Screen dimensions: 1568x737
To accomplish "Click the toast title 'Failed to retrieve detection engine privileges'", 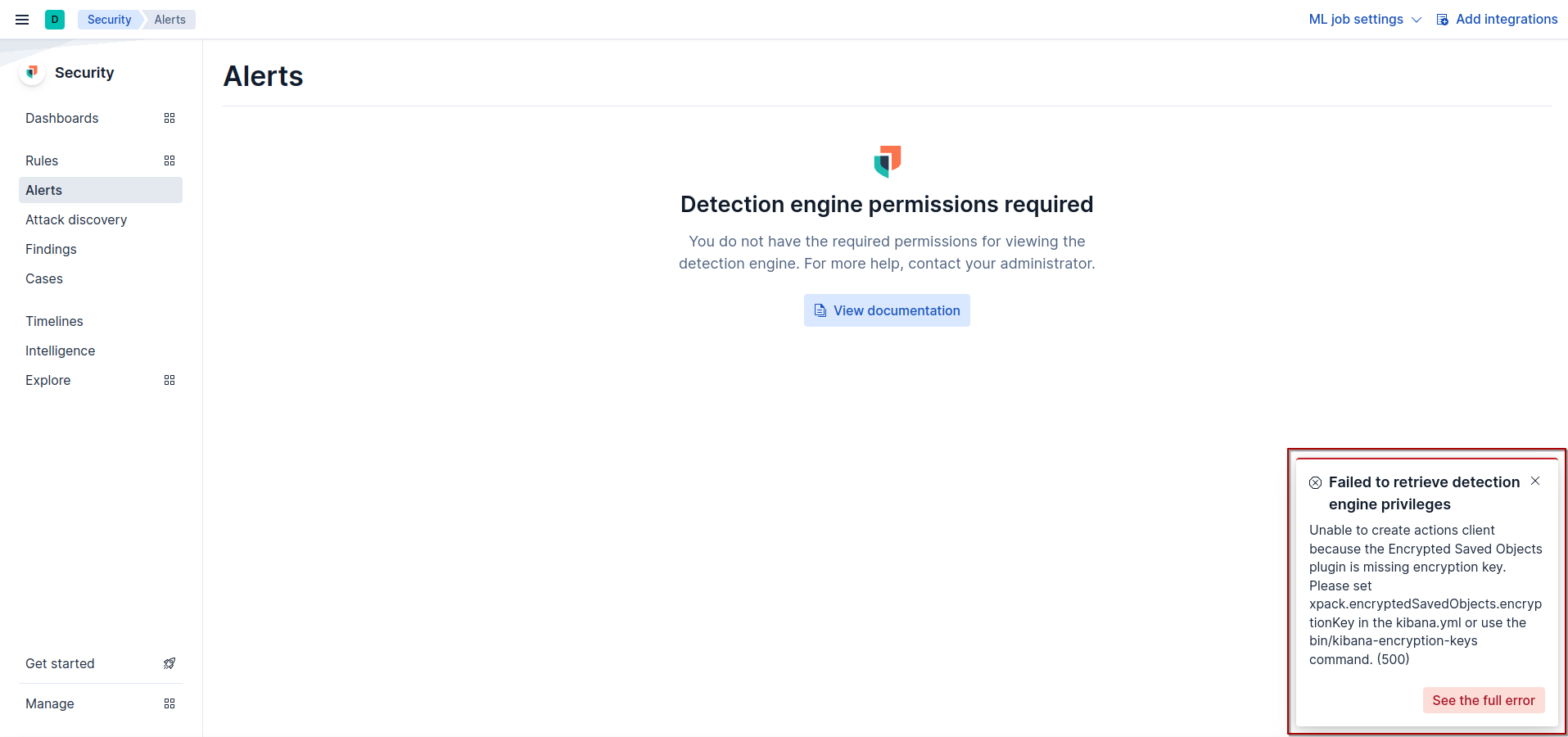I will pos(1424,493).
